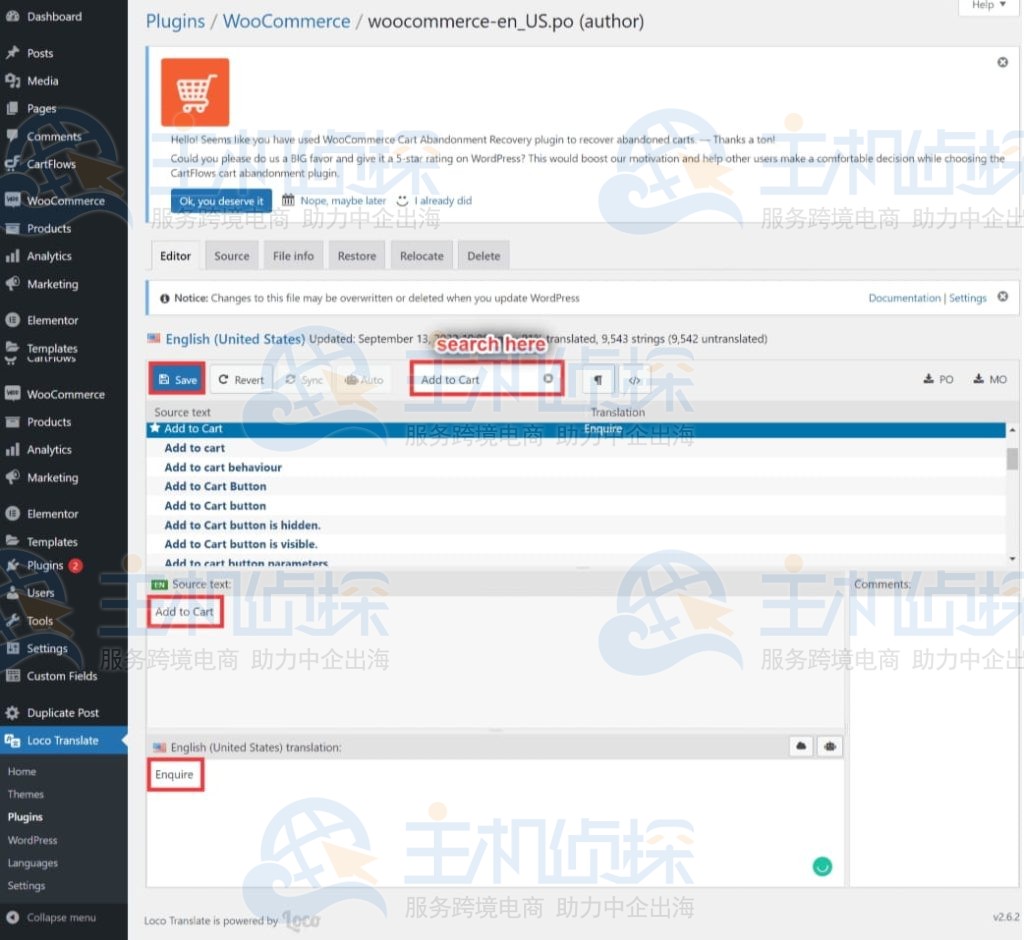
Task: Download the MO file
Action: click(989, 379)
